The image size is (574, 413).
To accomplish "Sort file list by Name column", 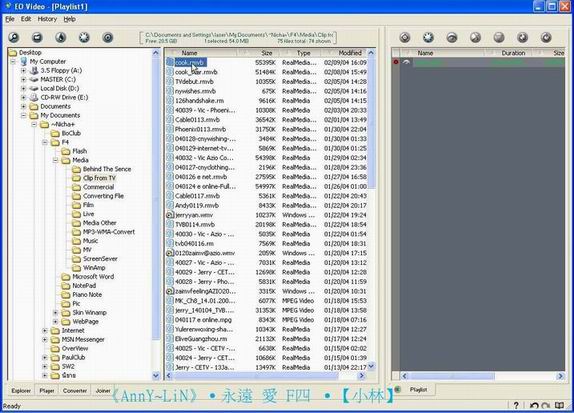I will pyautogui.click(x=189, y=53).
